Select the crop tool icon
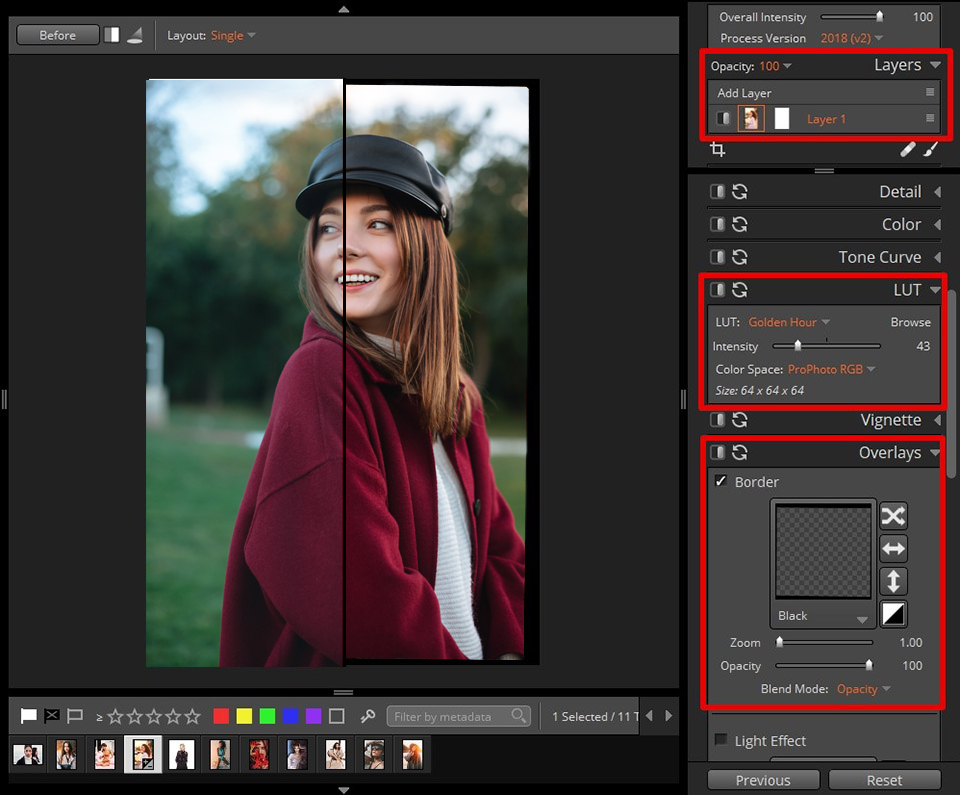This screenshot has width=960, height=795. point(717,150)
